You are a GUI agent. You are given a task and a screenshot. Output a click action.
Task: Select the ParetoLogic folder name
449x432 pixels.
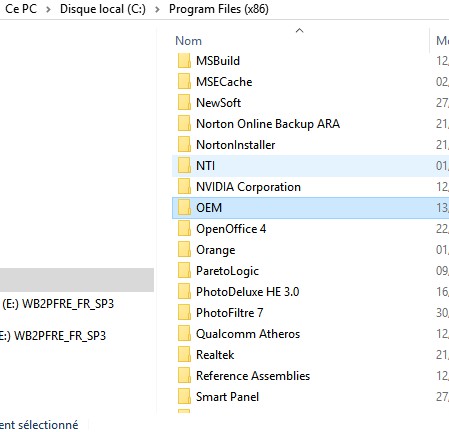coord(227,271)
